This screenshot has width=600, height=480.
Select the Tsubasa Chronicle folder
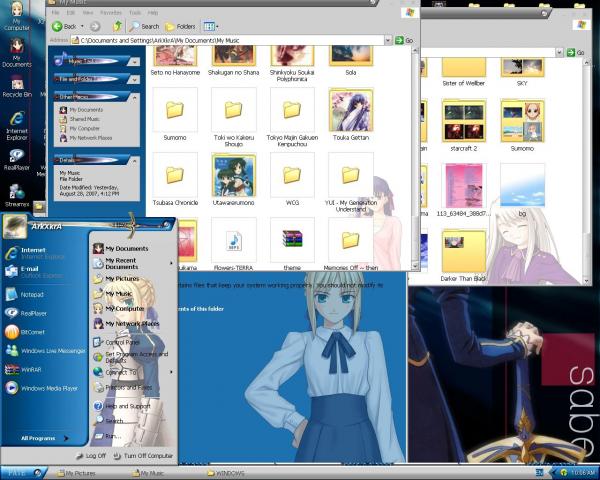point(175,179)
